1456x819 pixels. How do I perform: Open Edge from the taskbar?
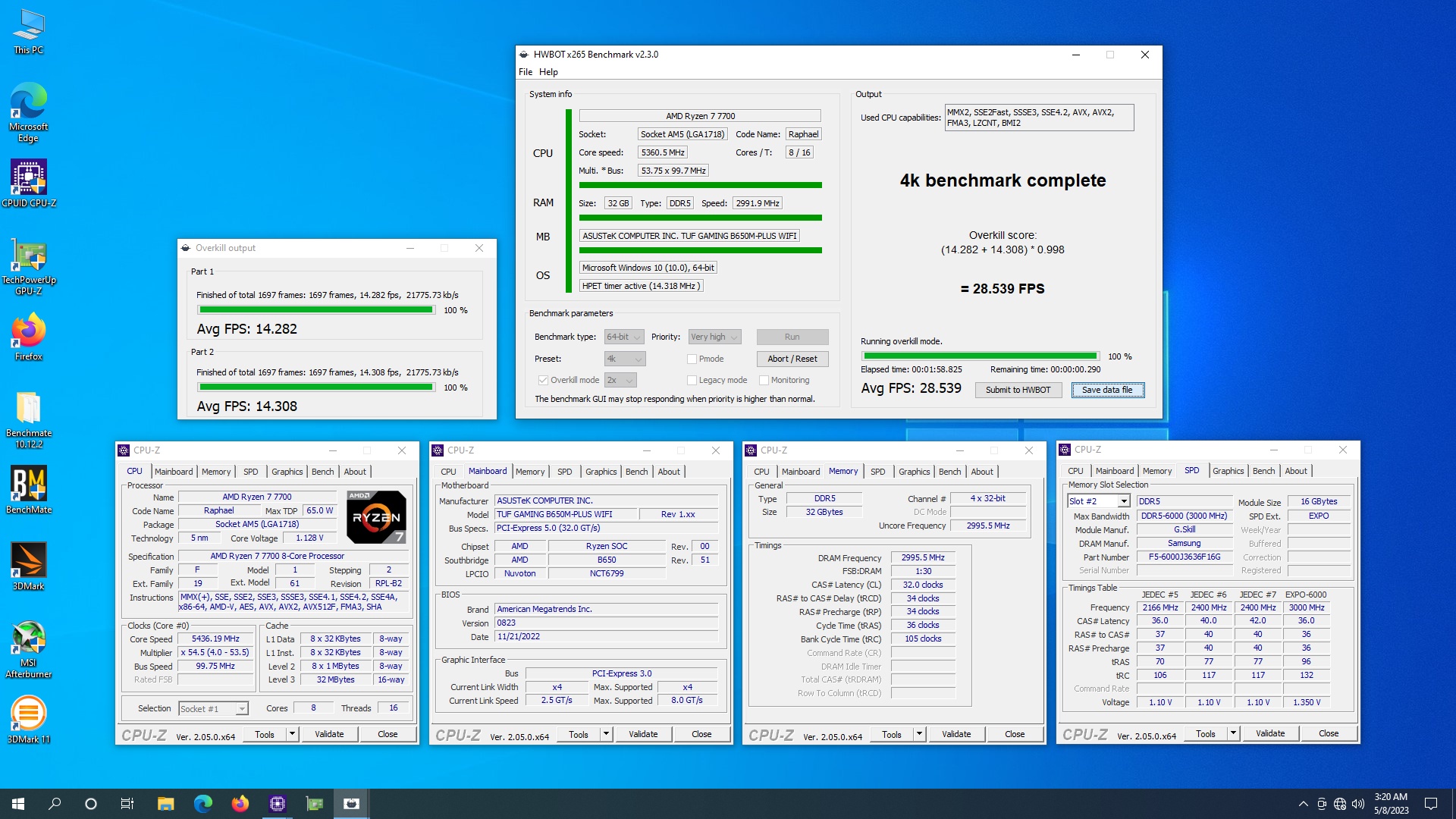coord(202,804)
